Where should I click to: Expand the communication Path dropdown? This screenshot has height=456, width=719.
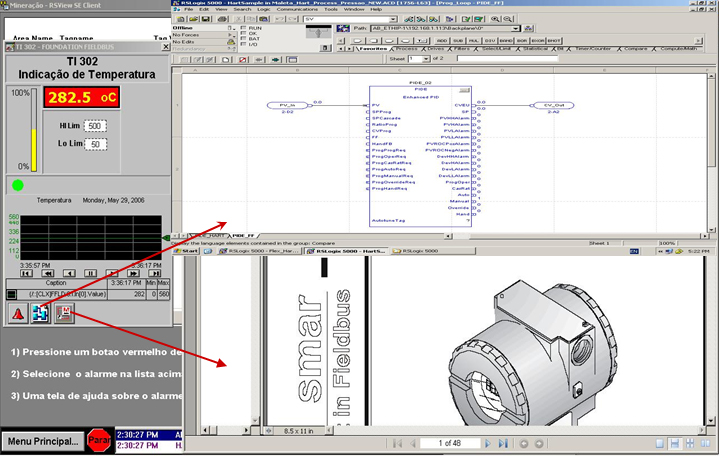coord(516,28)
